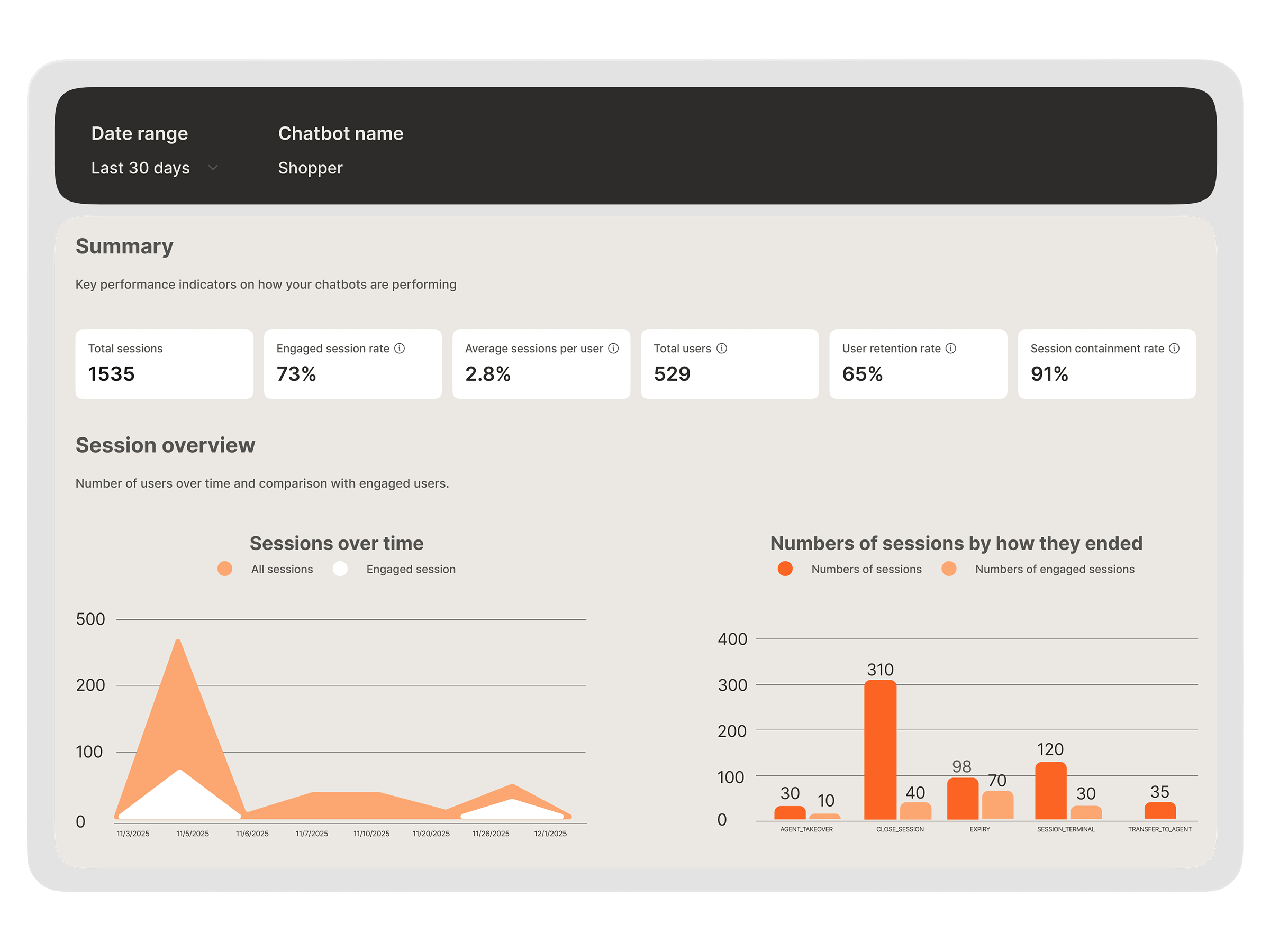Click info icon beside User retention rate
The height and width of the screenshot is (952, 1270).
951,349
